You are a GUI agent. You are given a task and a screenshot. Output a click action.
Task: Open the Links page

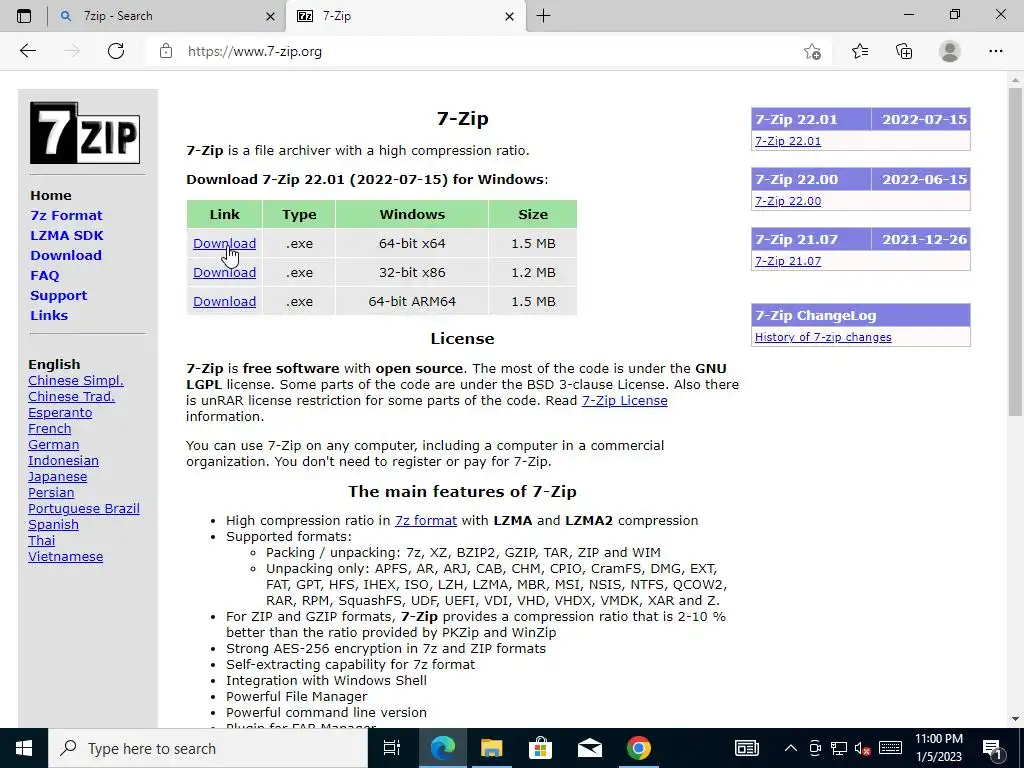point(49,315)
